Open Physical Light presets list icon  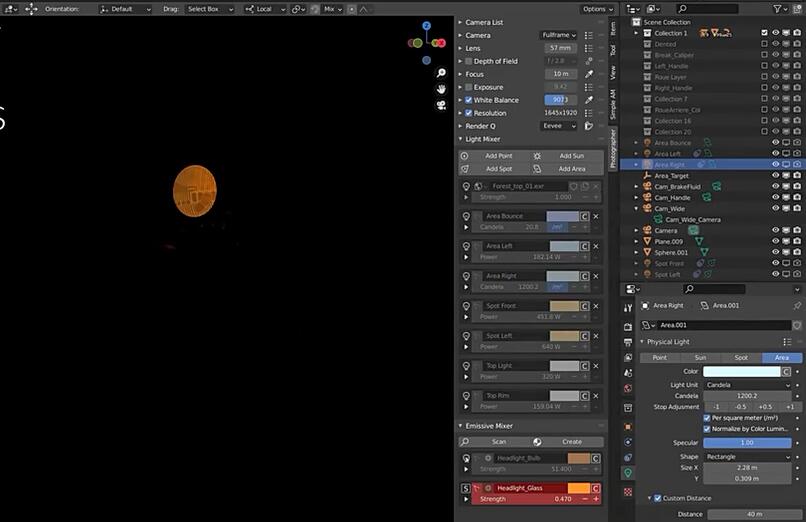point(787,342)
